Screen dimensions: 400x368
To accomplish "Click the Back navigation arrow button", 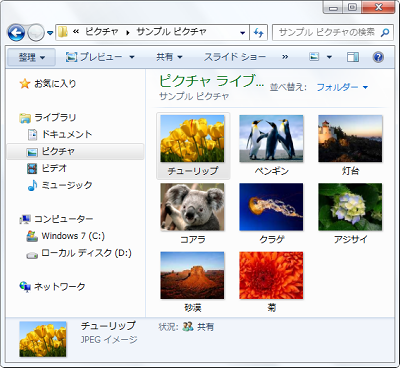I will pos(16,33).
